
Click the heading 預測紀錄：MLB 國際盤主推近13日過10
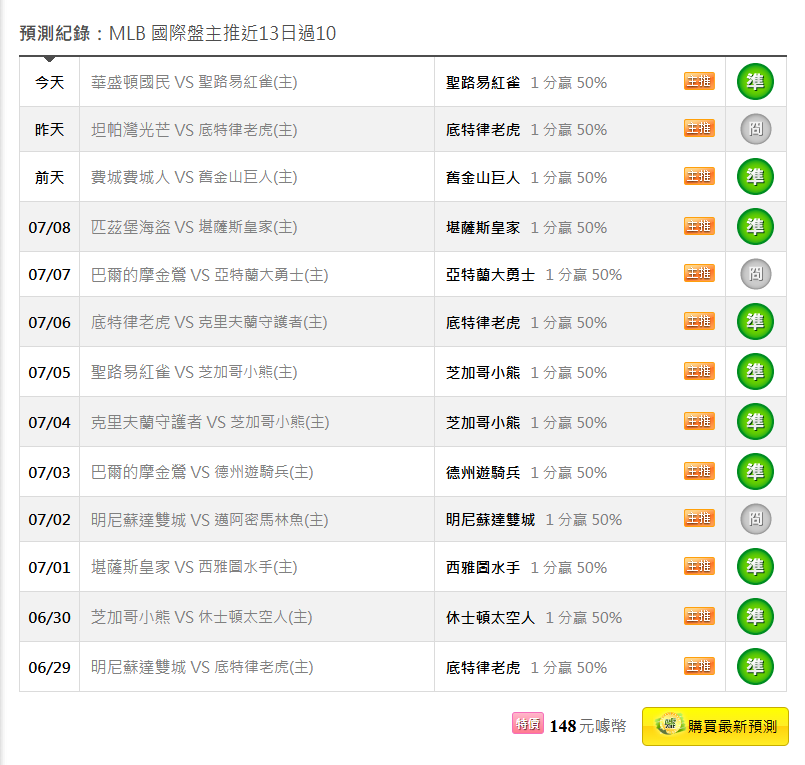[178, 33]
